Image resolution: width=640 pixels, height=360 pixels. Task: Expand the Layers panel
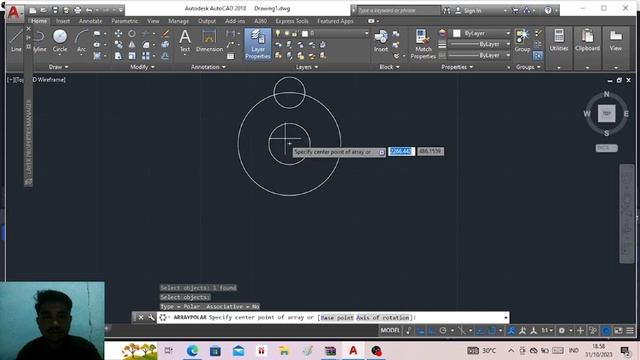coord(307,67)
